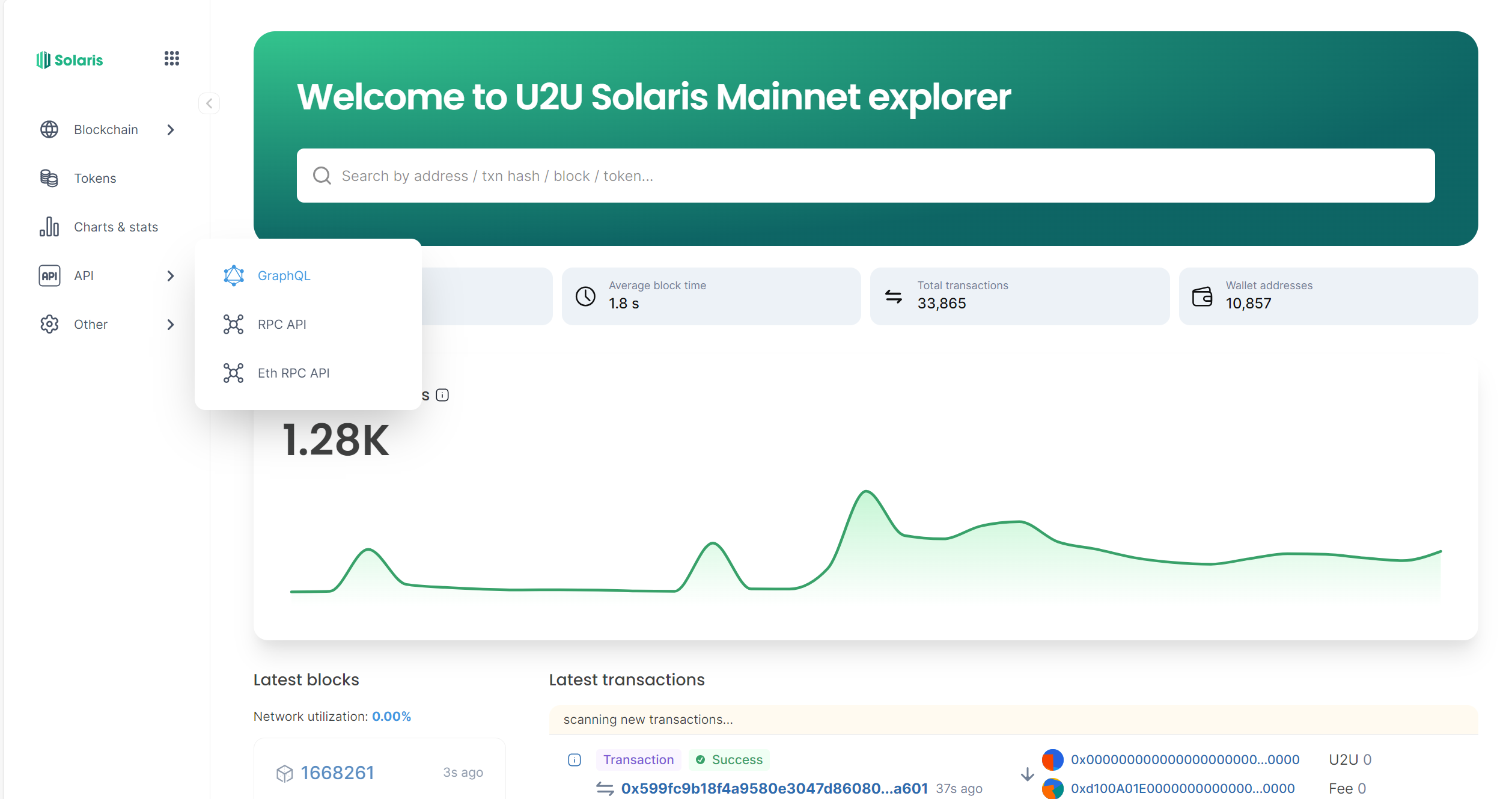Expand the Other submenu chevron

tap(171, 325)
